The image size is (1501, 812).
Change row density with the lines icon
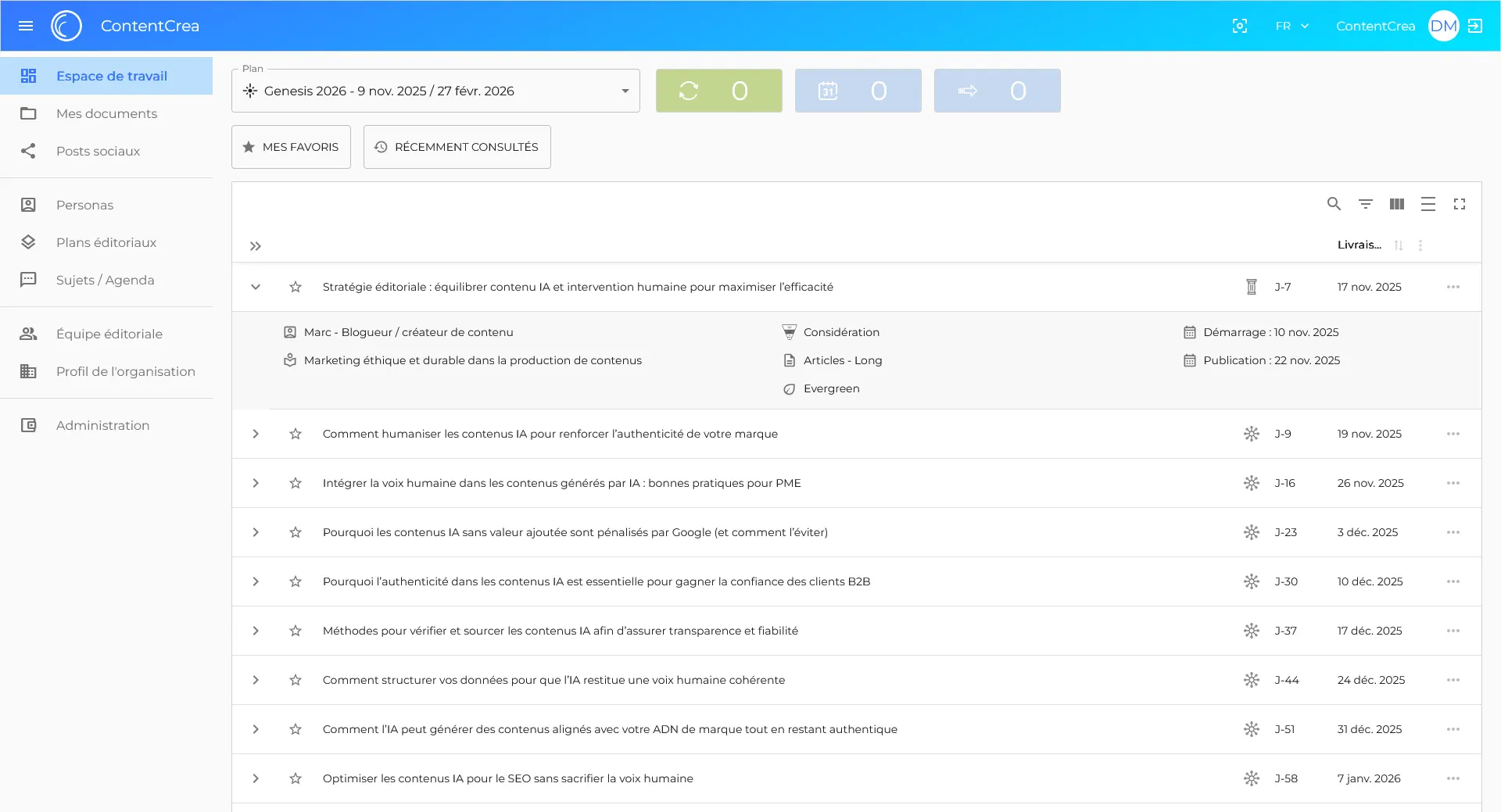click(1428, 204)
